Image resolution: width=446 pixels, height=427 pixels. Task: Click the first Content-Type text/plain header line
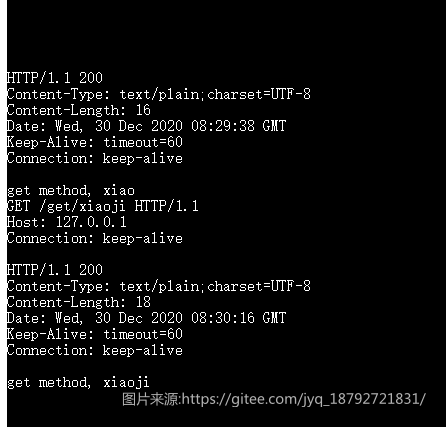click(x=159, y=94)
